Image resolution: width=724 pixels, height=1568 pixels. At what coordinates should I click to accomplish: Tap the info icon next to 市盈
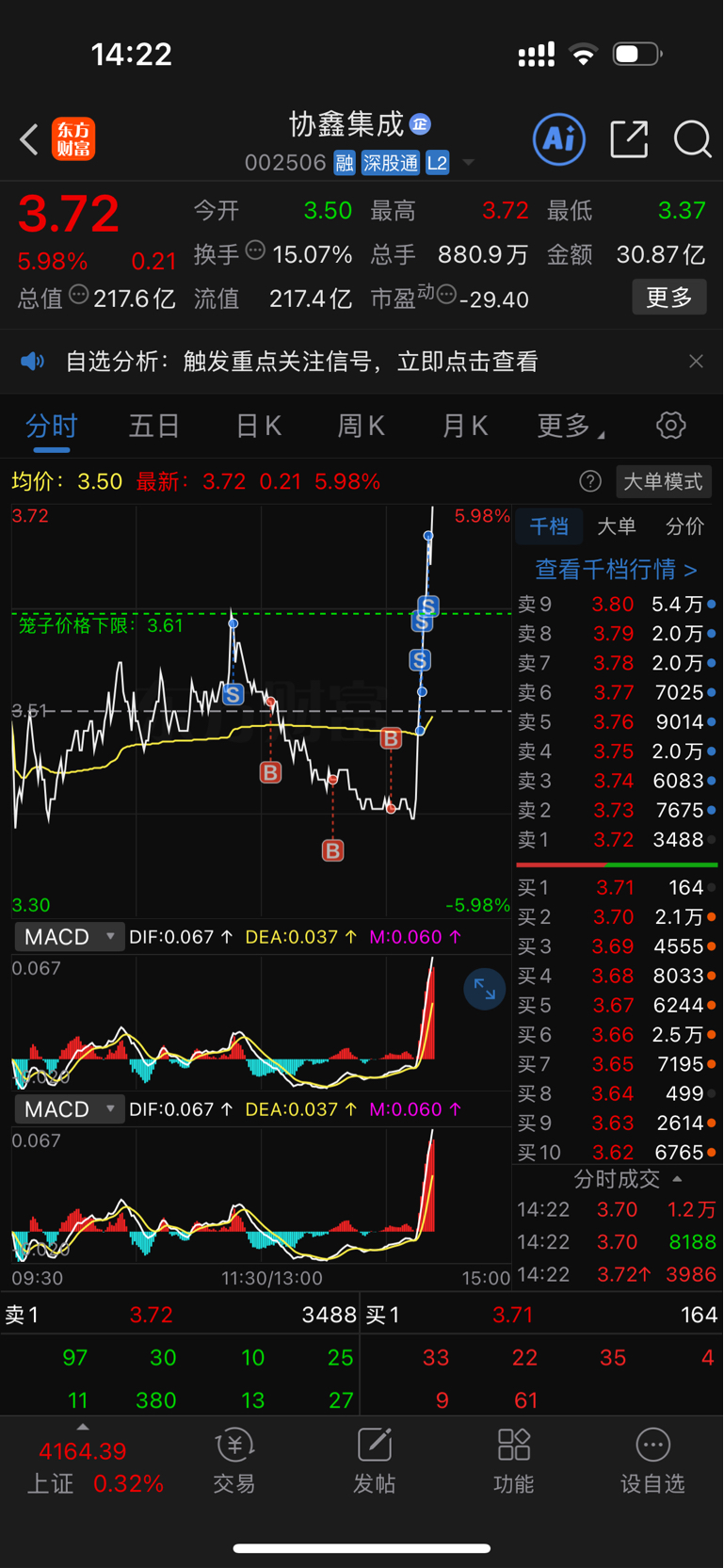coord(446,295)
